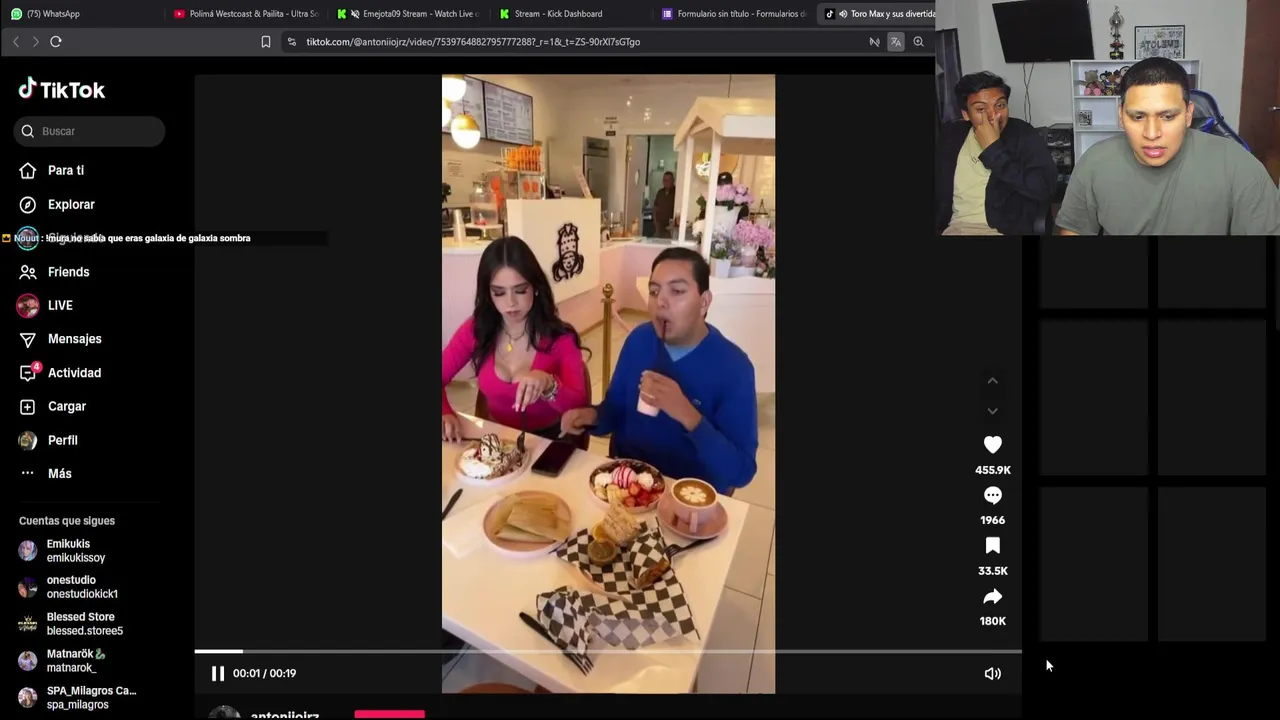Go to the next video, down arrow

pyautogui.click(x=992, y=411)
